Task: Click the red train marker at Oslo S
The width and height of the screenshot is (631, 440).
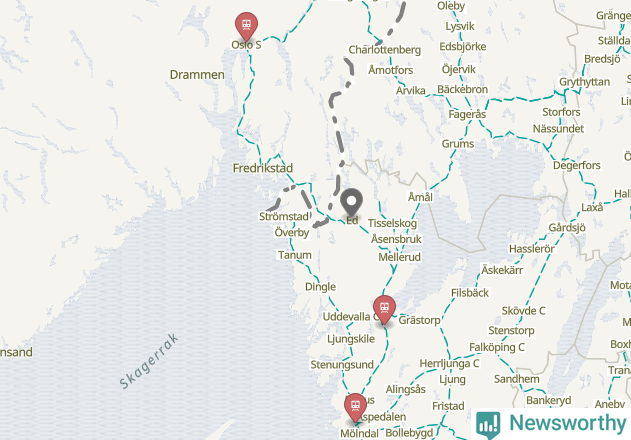Action: pos(246,26)
